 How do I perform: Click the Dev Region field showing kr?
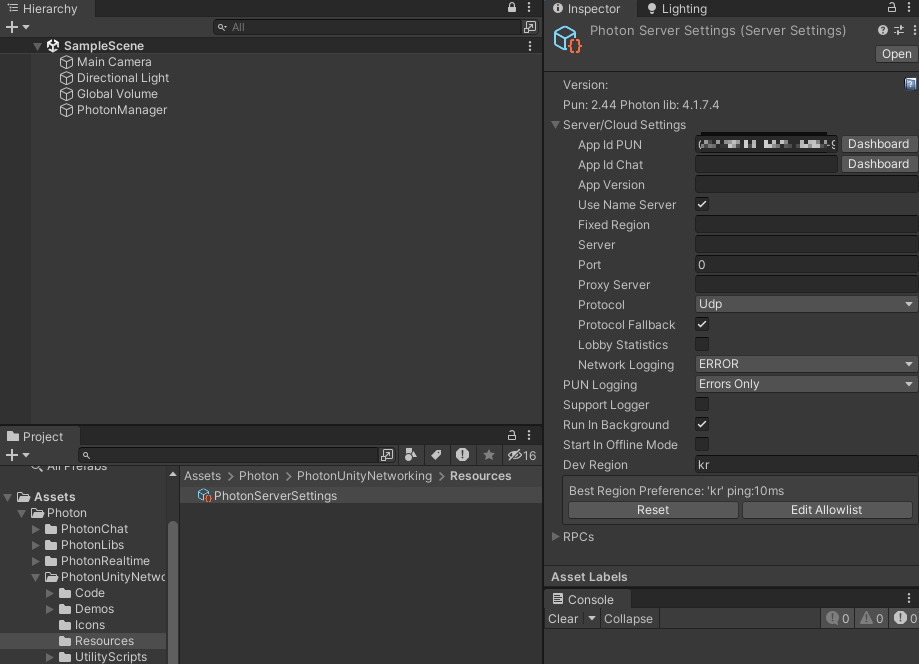806,465
